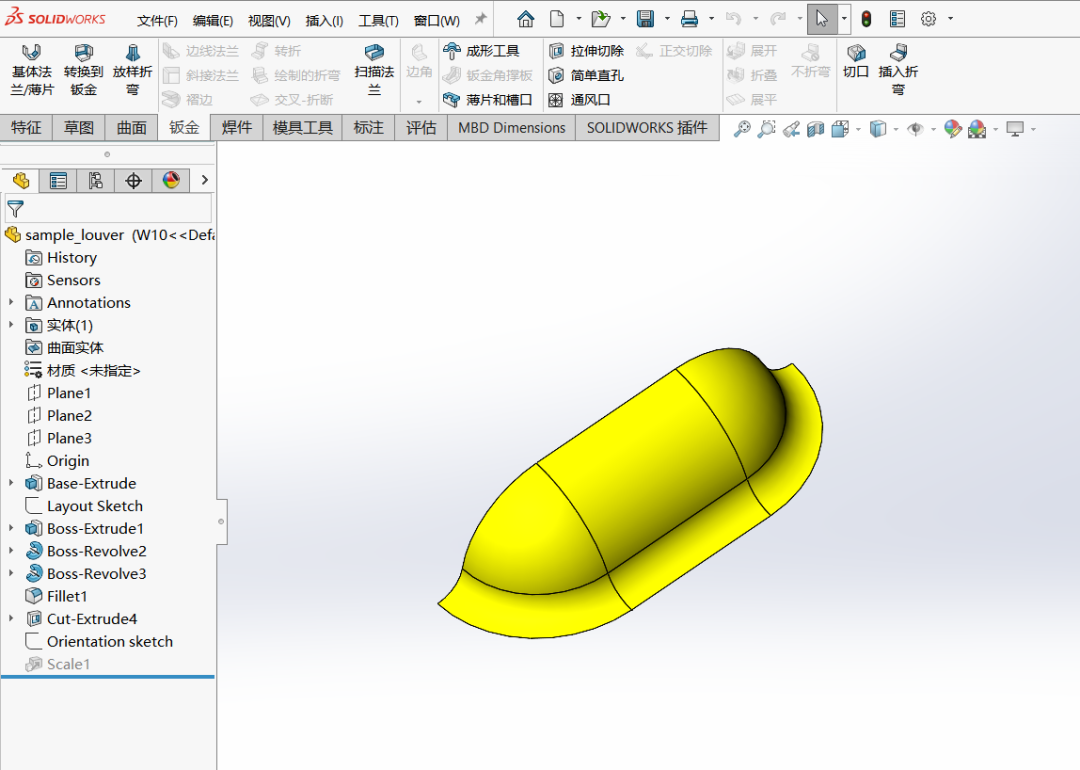Screen dimensions: 1080x770
Task: Expand the Base-Extrude feature node
Action: tap(11, 484)
